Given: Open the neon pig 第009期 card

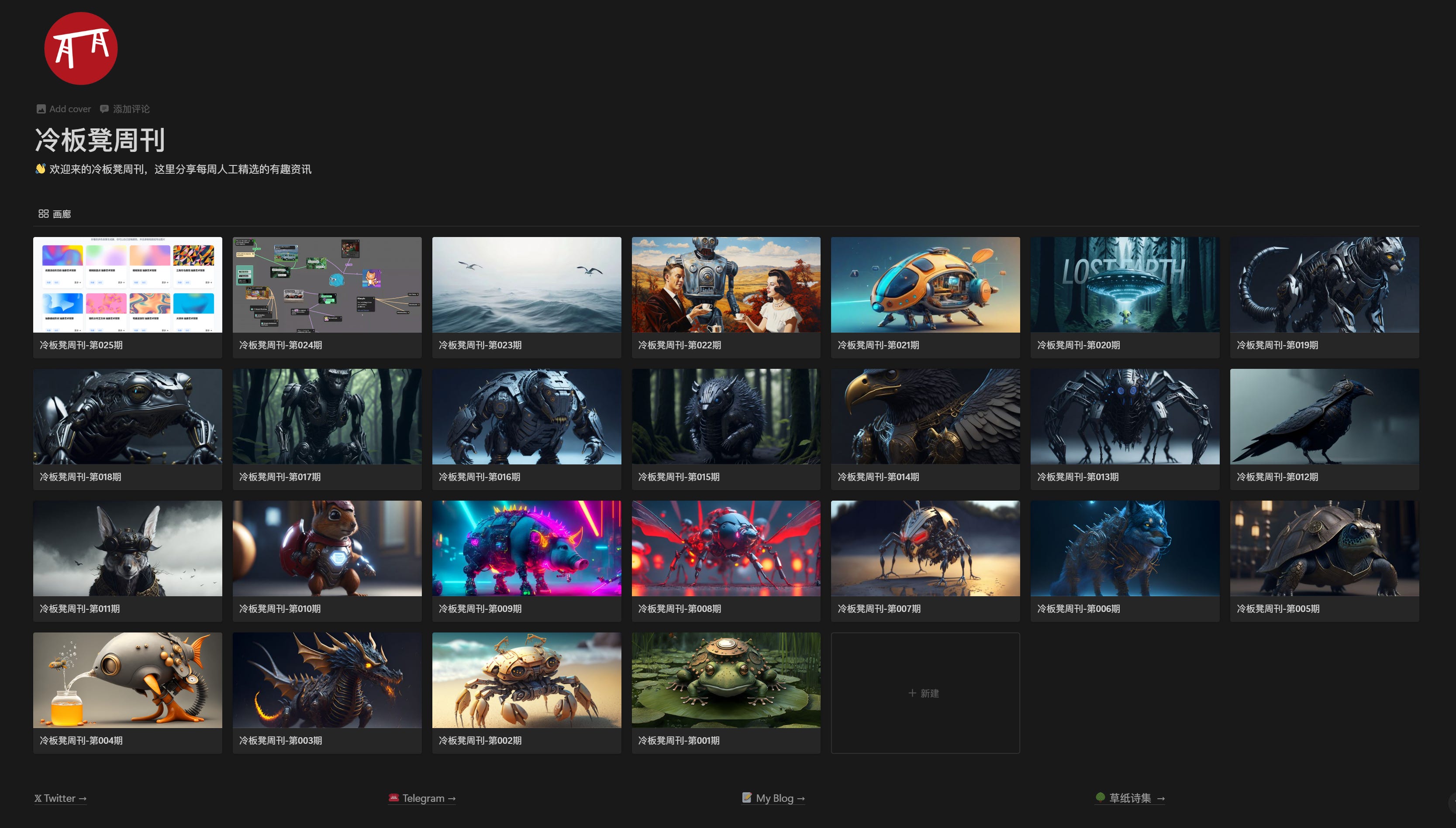Looking at the screenshot, I should [526, 549].
